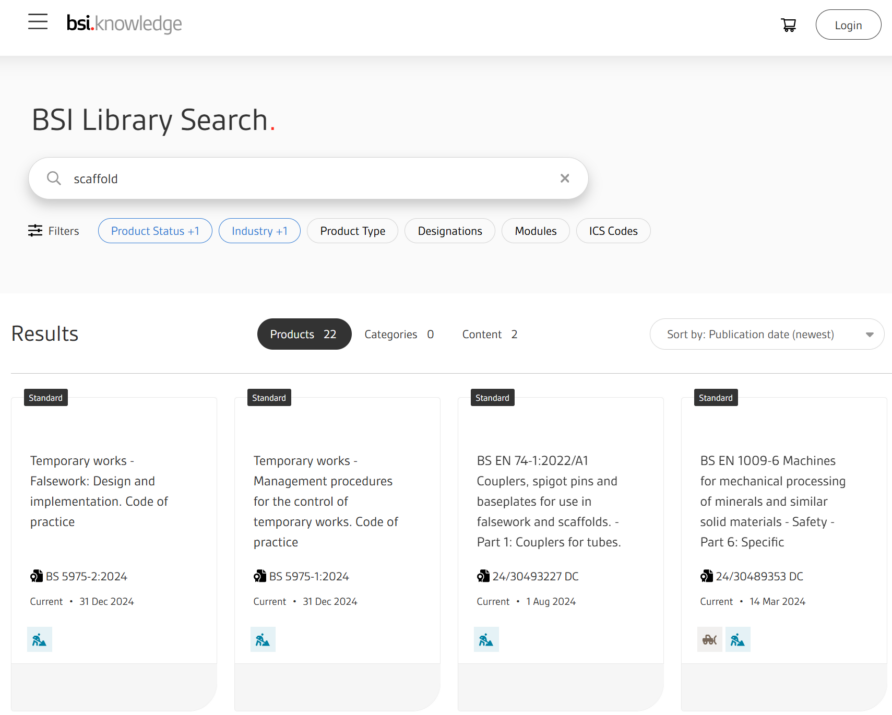Open the Product Type filter
This screenshot has width=892, height=715.
click(353, 231)
